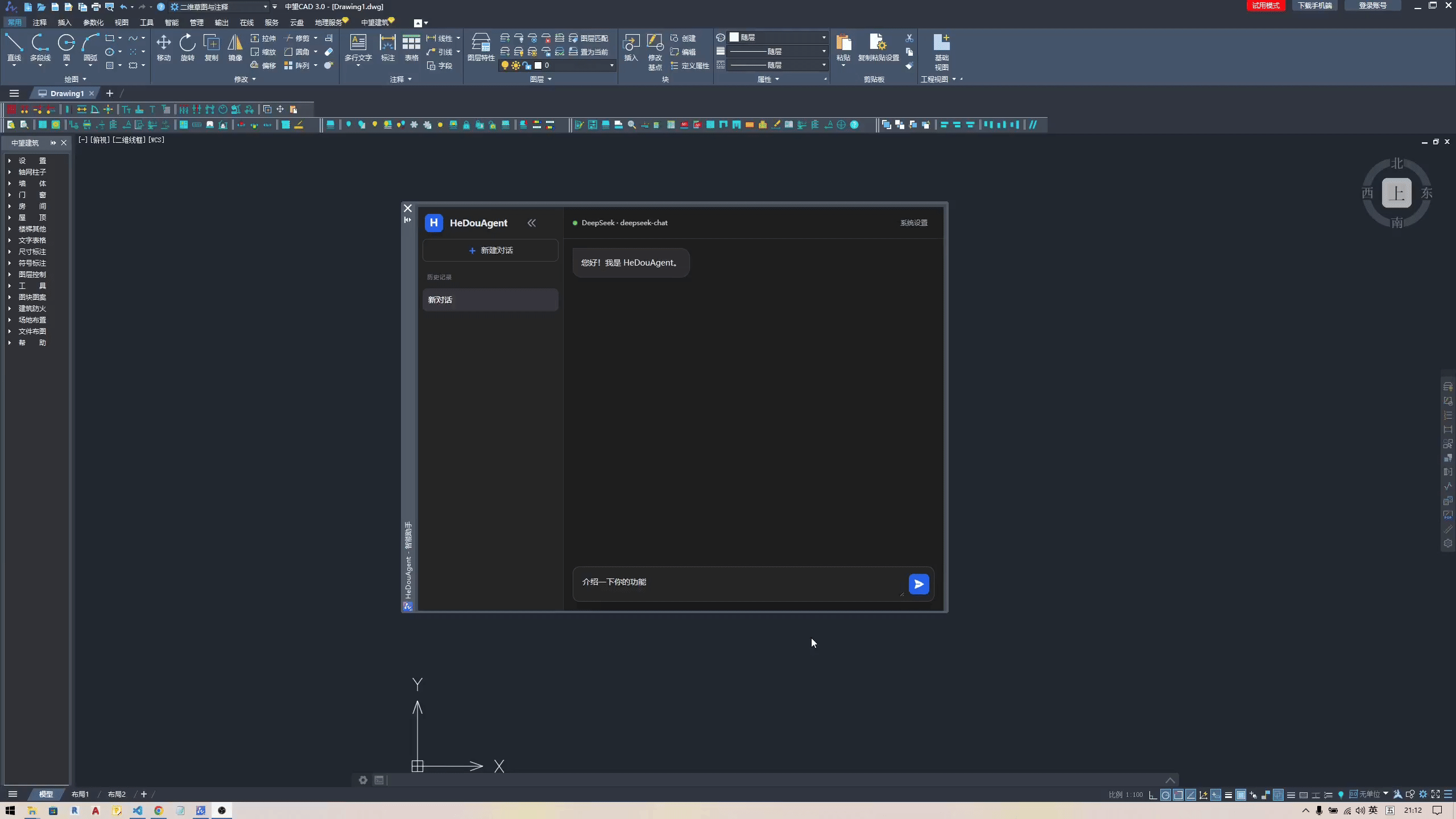Expand the 修改 panel dropdown

coord(245,79)
